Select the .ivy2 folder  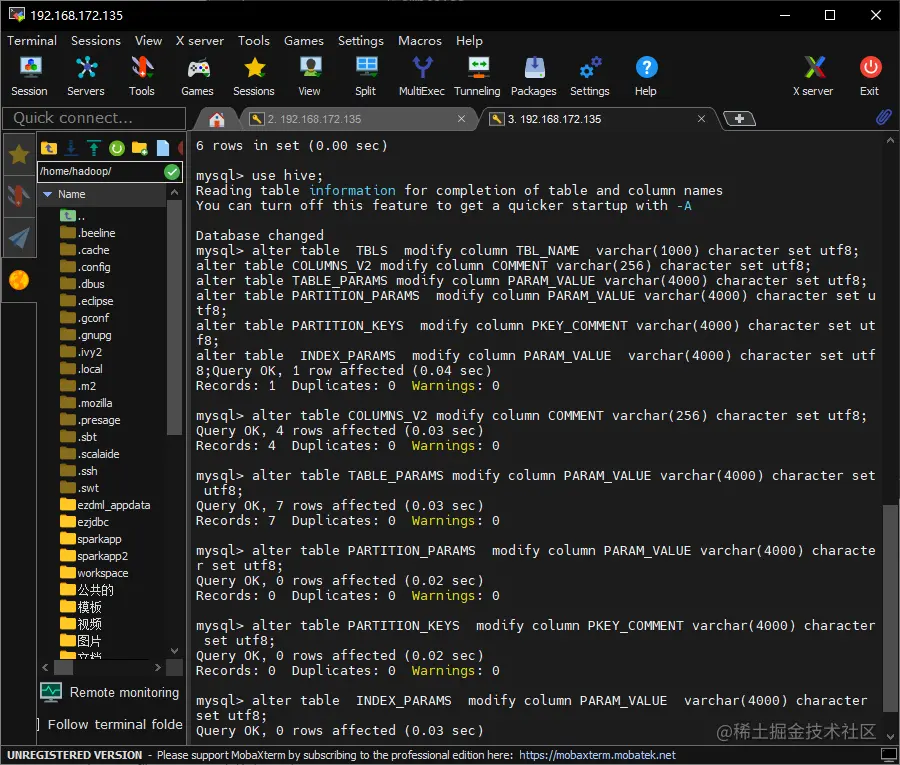[81, 352]
